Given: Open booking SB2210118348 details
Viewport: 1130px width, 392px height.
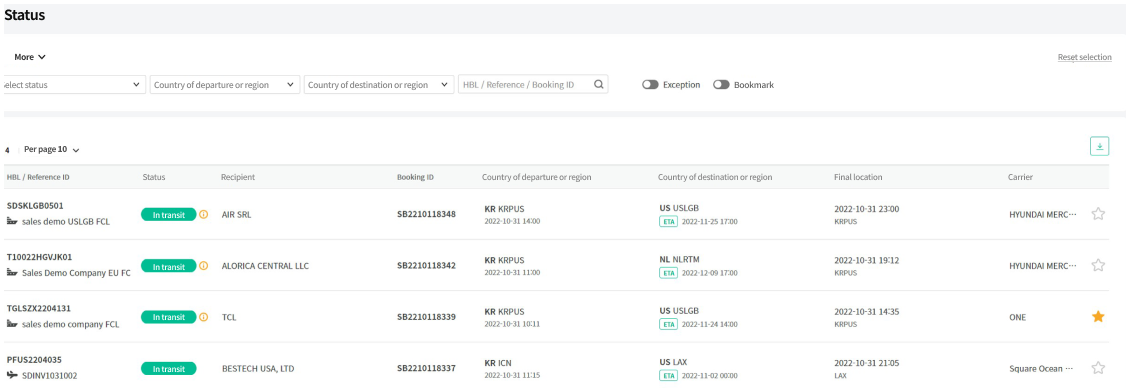Looking at the screenshot, I should (x=426, y=214).
